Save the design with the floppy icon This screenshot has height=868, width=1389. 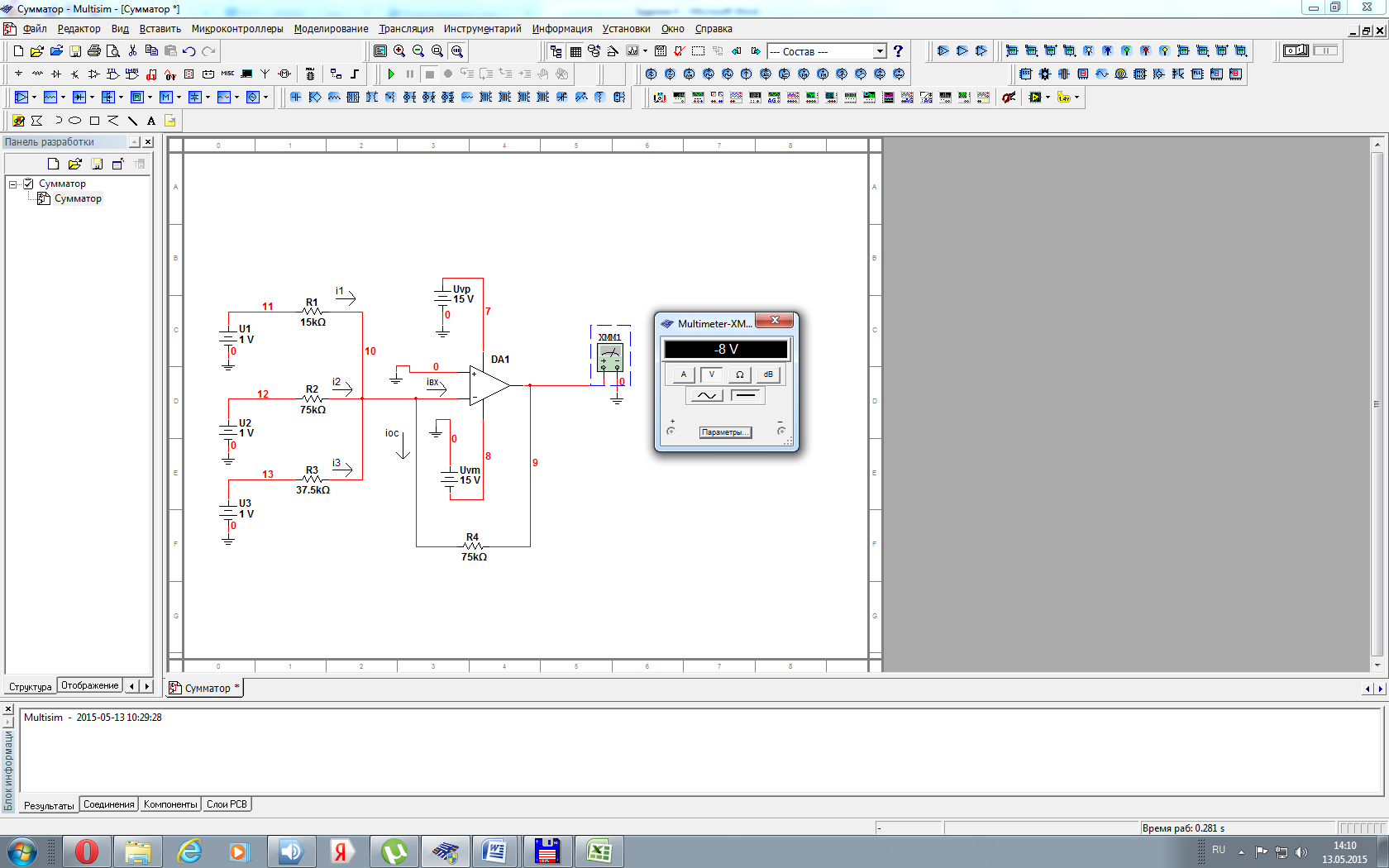click(75, 51)
